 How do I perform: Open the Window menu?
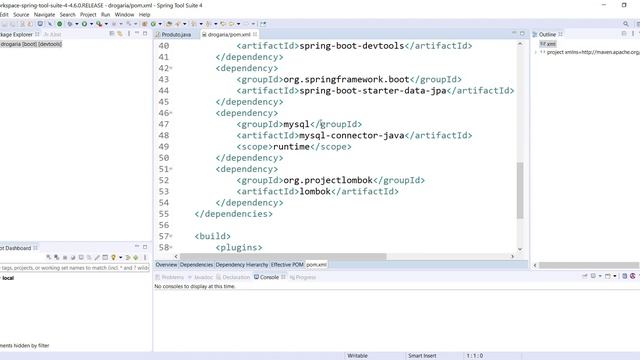pos(124,14)
